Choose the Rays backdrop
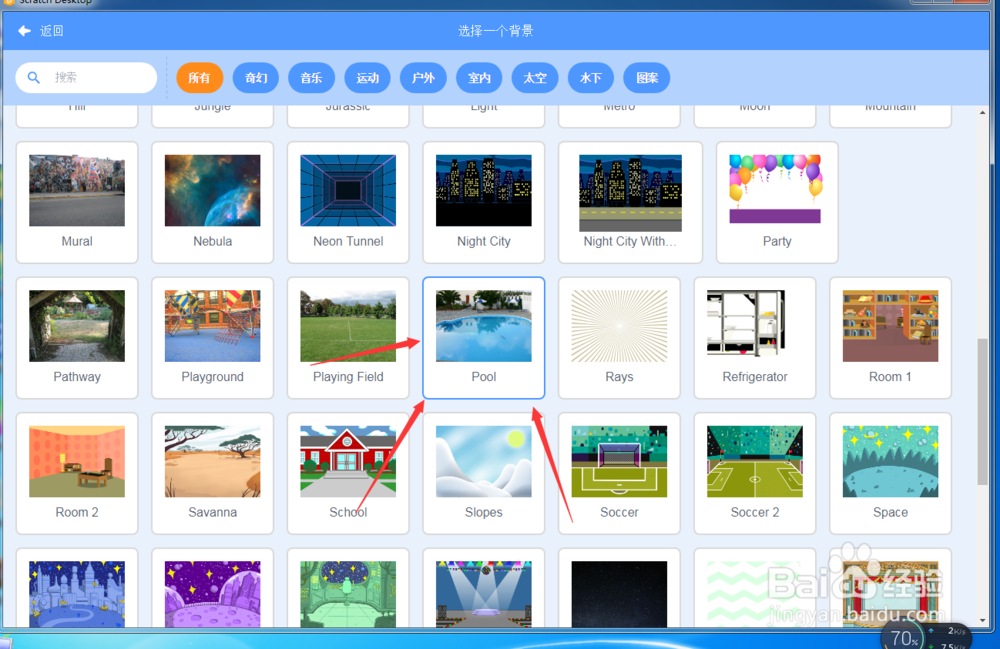The height and width of the screenshot is (649, 1000). (619, 338)
